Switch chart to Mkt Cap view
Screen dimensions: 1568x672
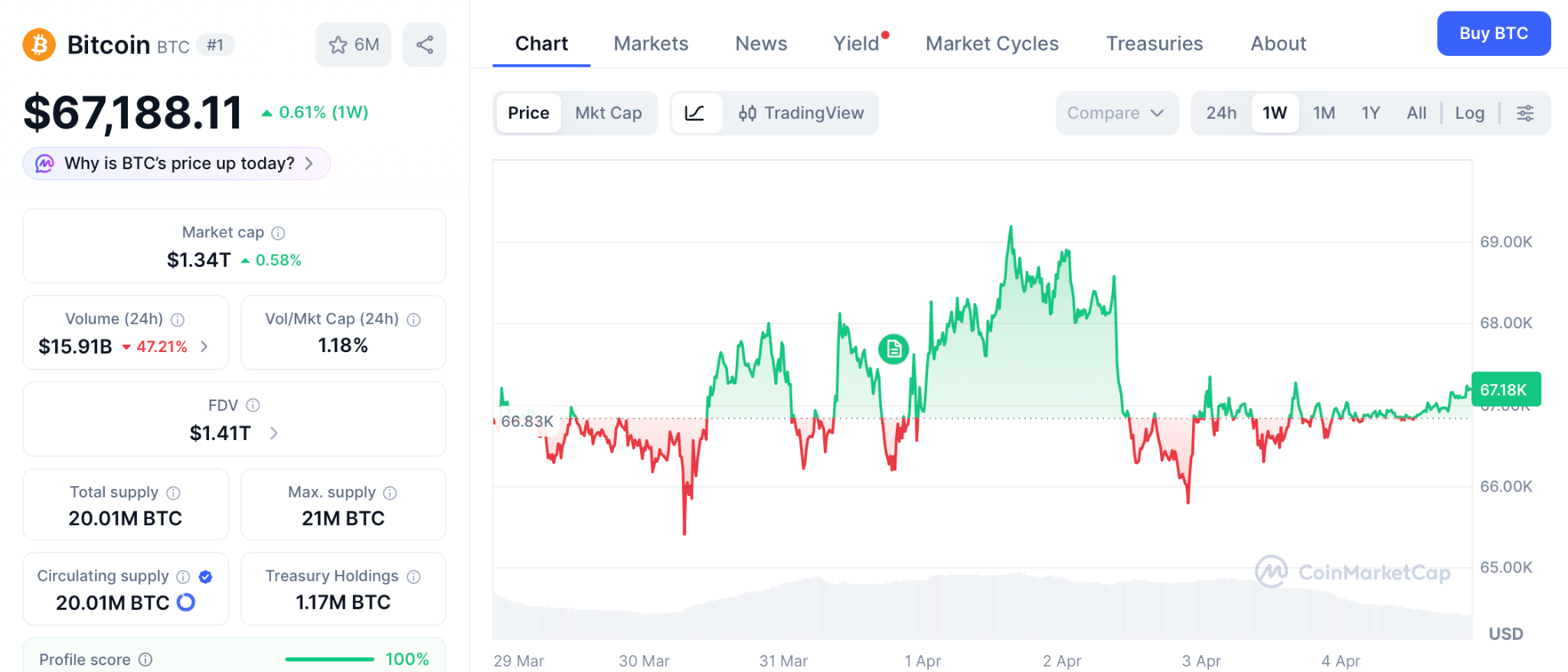tap(608, 113)
